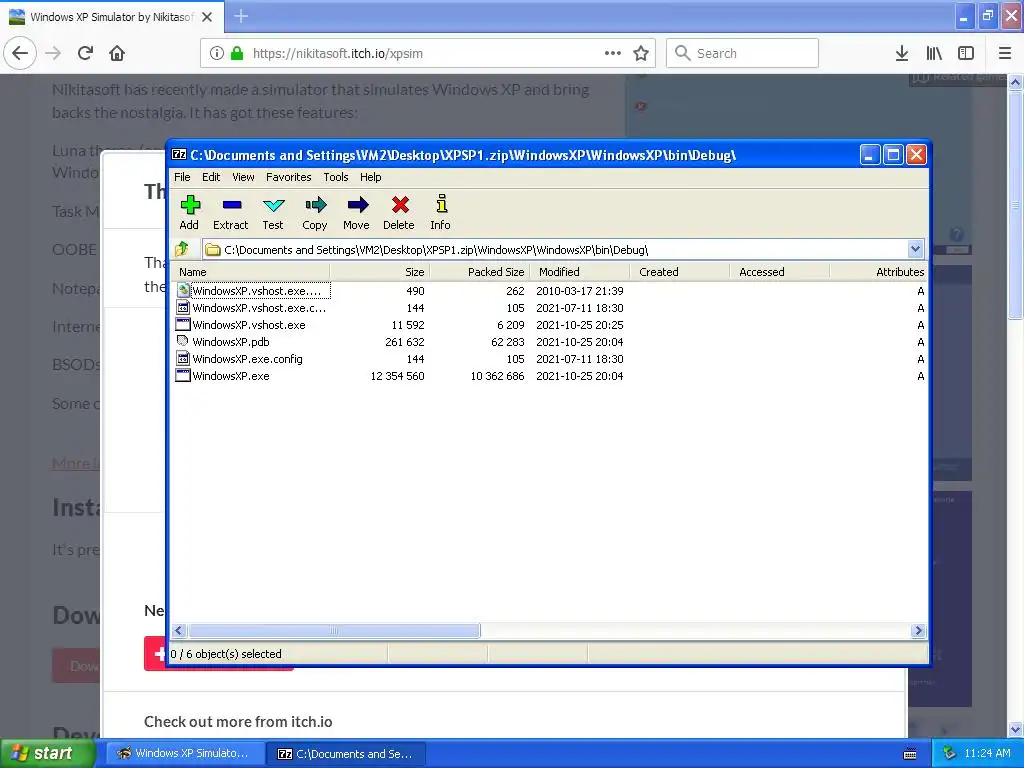Open the View menu in 7-Zip
This screenshot has width=1024, height=768.
click(x=243, y=177)
